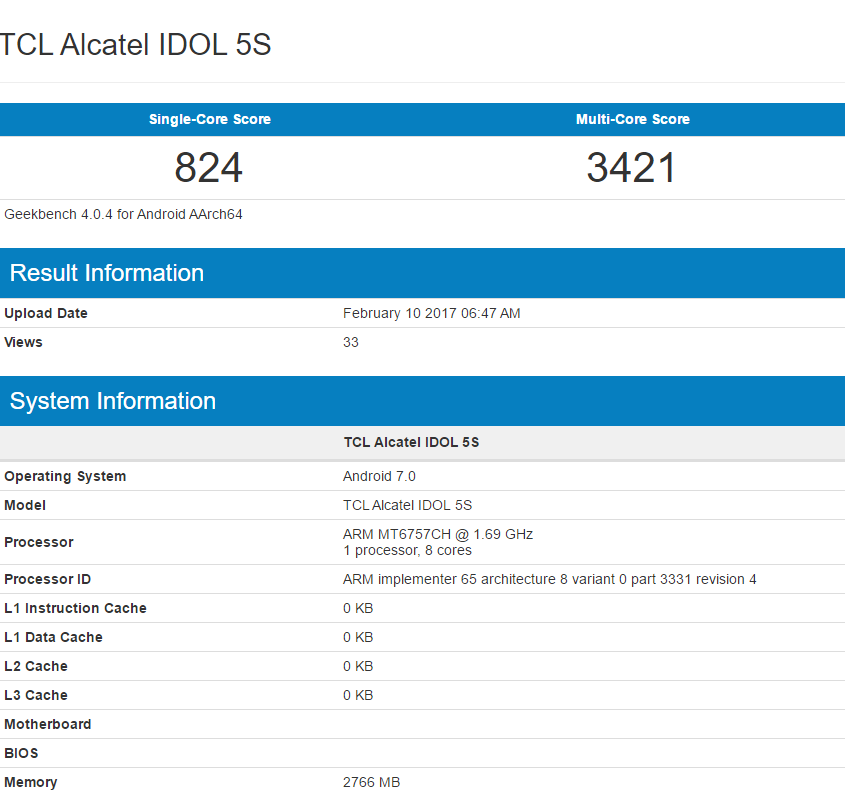Screen dimensions: 845x796
Task: Select the Memory value 2766 MB
Action: pyautogui.click(x=372, y=783)
